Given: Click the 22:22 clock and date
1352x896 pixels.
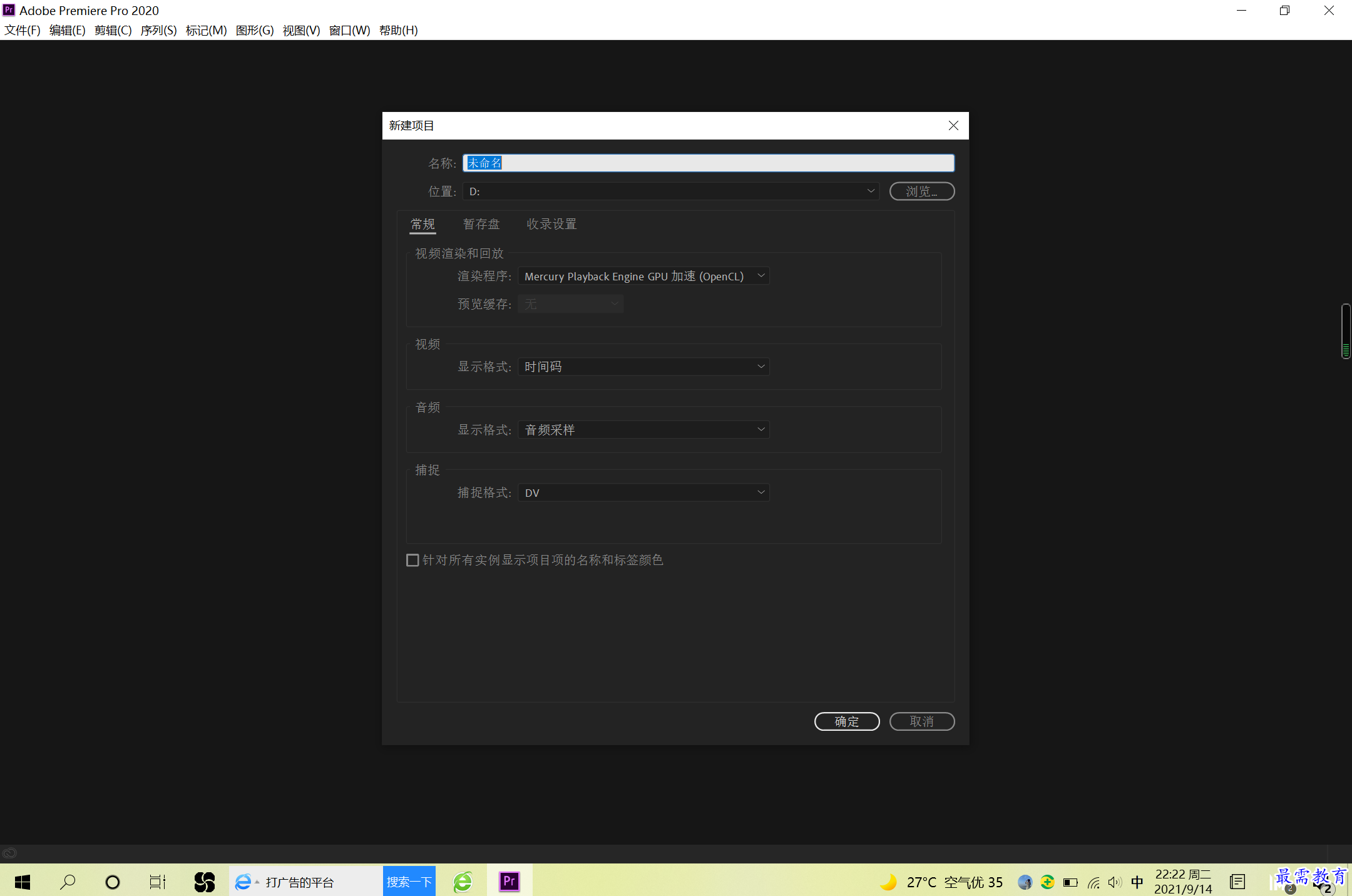Looking at the screenshot, I should [1183, 882].
